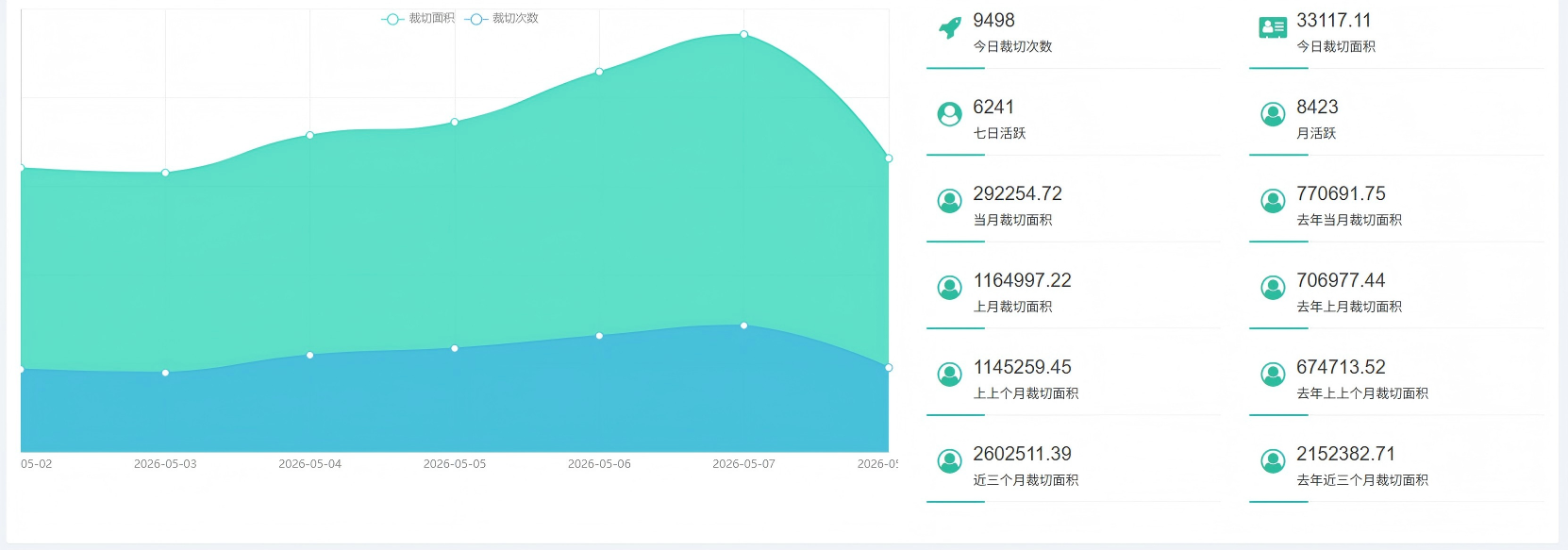Select the value 1145259.45
The height and width of the screenshot is (550, 1568).
(1022, 367)
